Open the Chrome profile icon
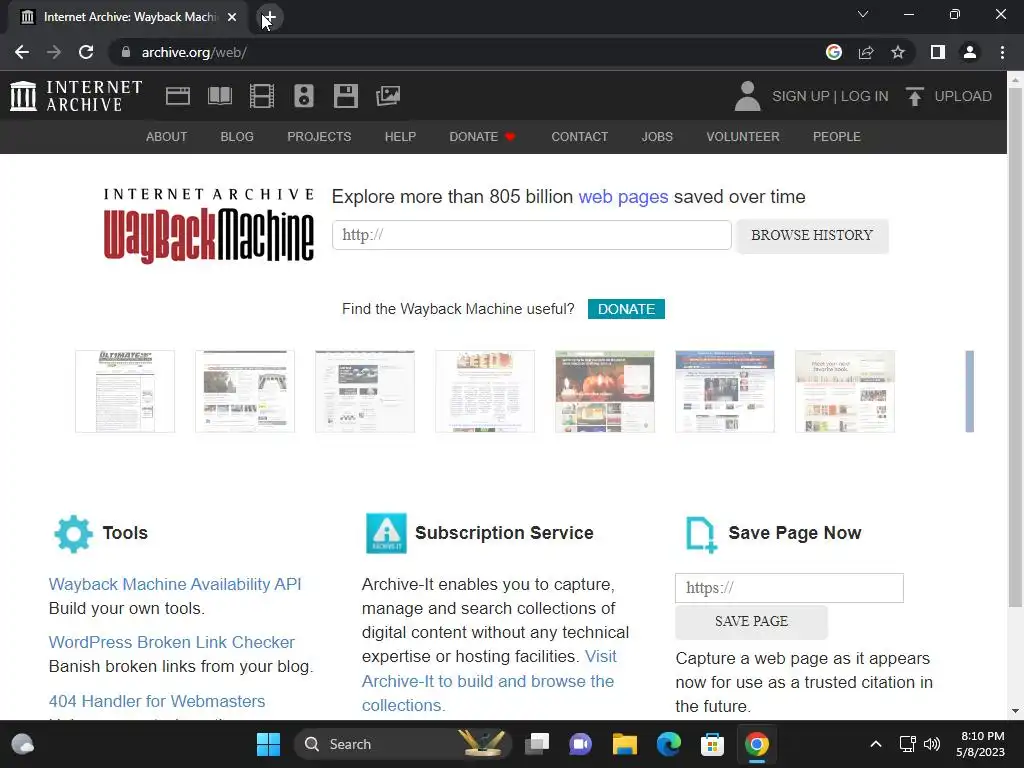1024x768 pixels. point(970,52)
